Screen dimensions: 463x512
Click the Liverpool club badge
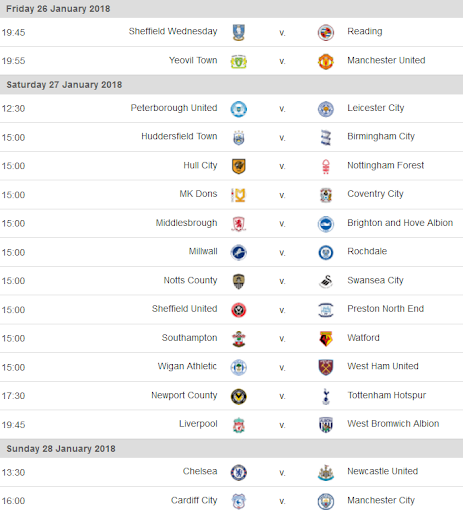pos(238,425)
